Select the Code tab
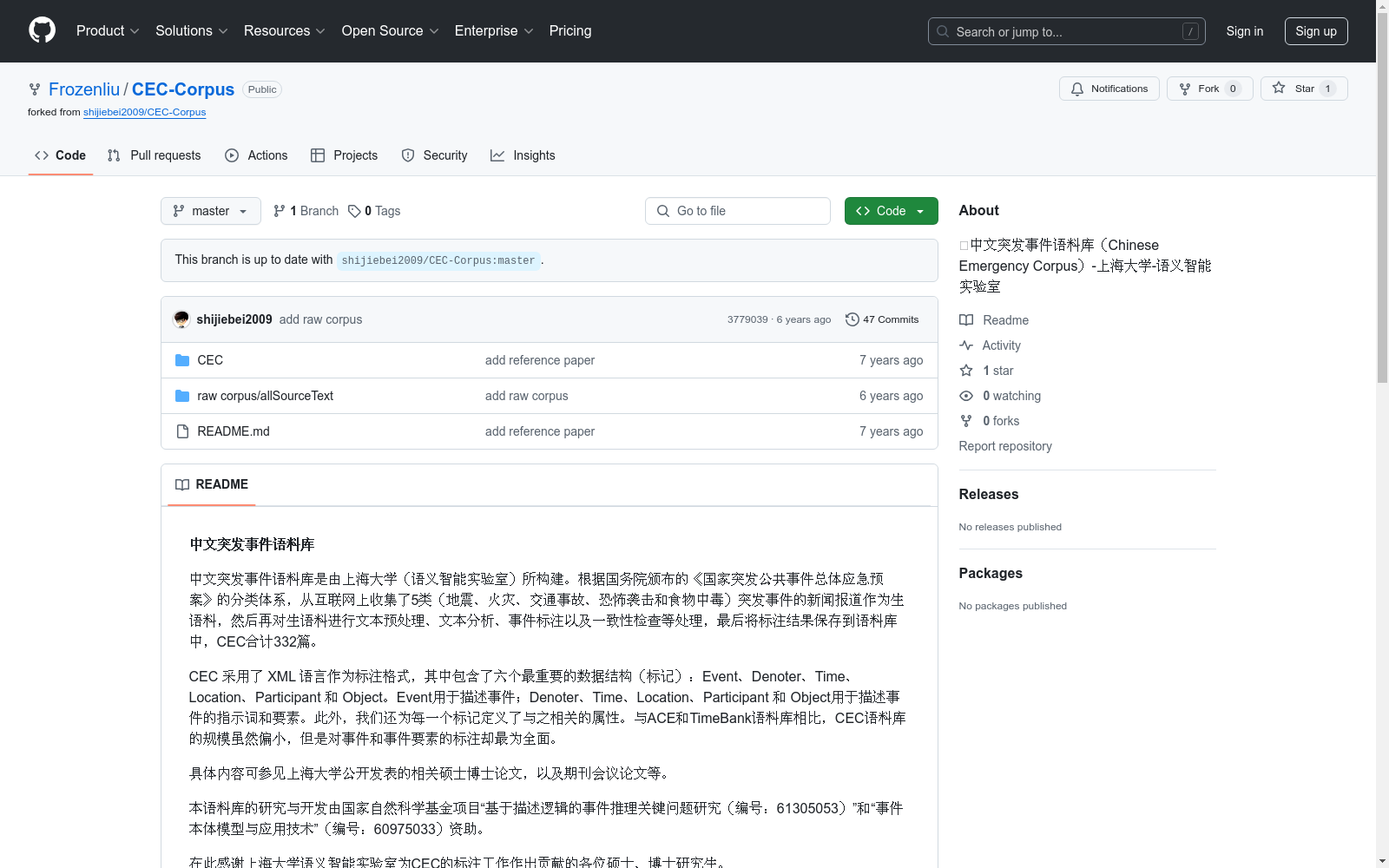Viewport: 1389px width, 868px height. pos(61,155)
